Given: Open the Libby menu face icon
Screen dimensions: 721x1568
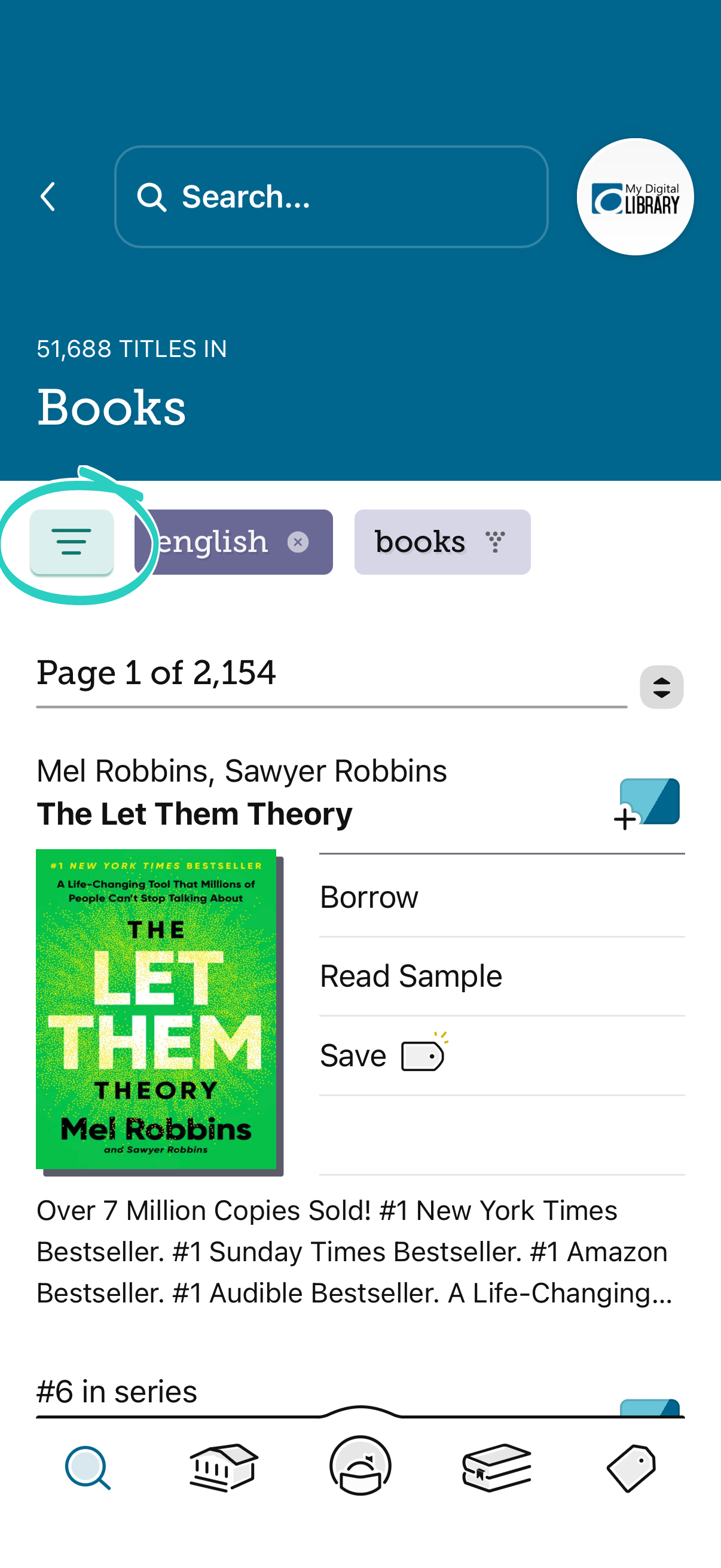Looking at the screenshot, I should coord(360,1465).
